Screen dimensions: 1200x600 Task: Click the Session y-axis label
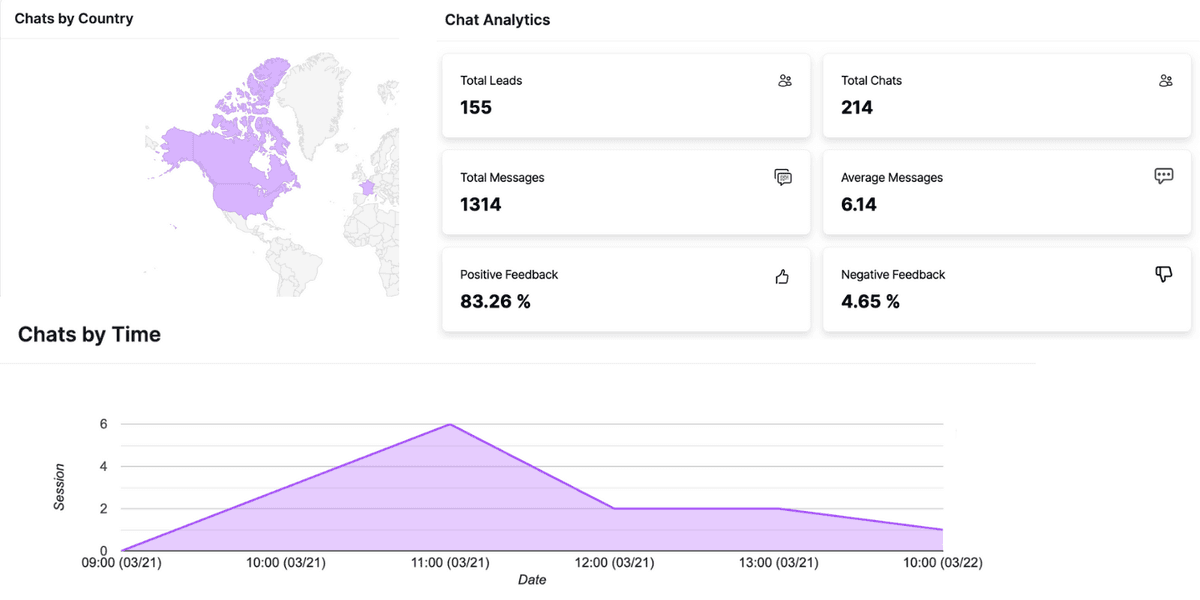click(x=59, y=485)
